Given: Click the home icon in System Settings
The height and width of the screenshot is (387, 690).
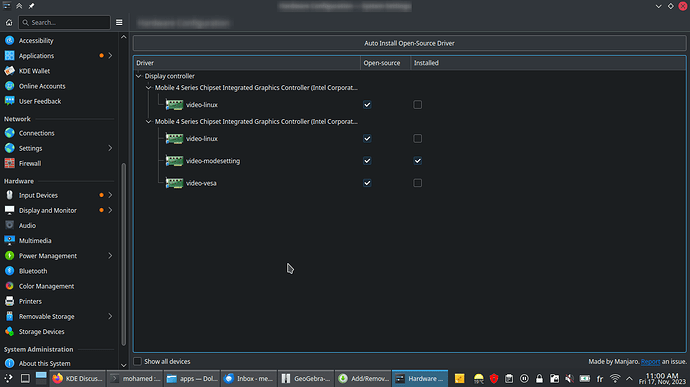Looking at the screenshot, I should pyautogui.click(x=9, y=22).
